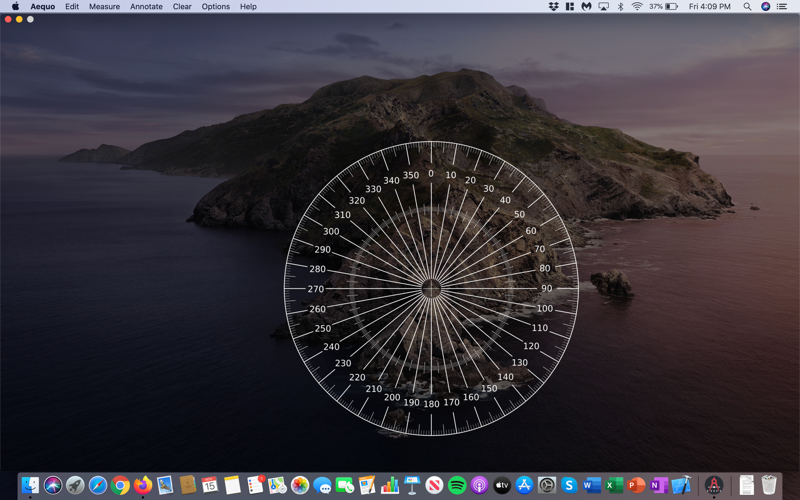This screenshot has height=500, width=800.
Task: Open the Wi-Fi status menu
Action: click(637, 6)
